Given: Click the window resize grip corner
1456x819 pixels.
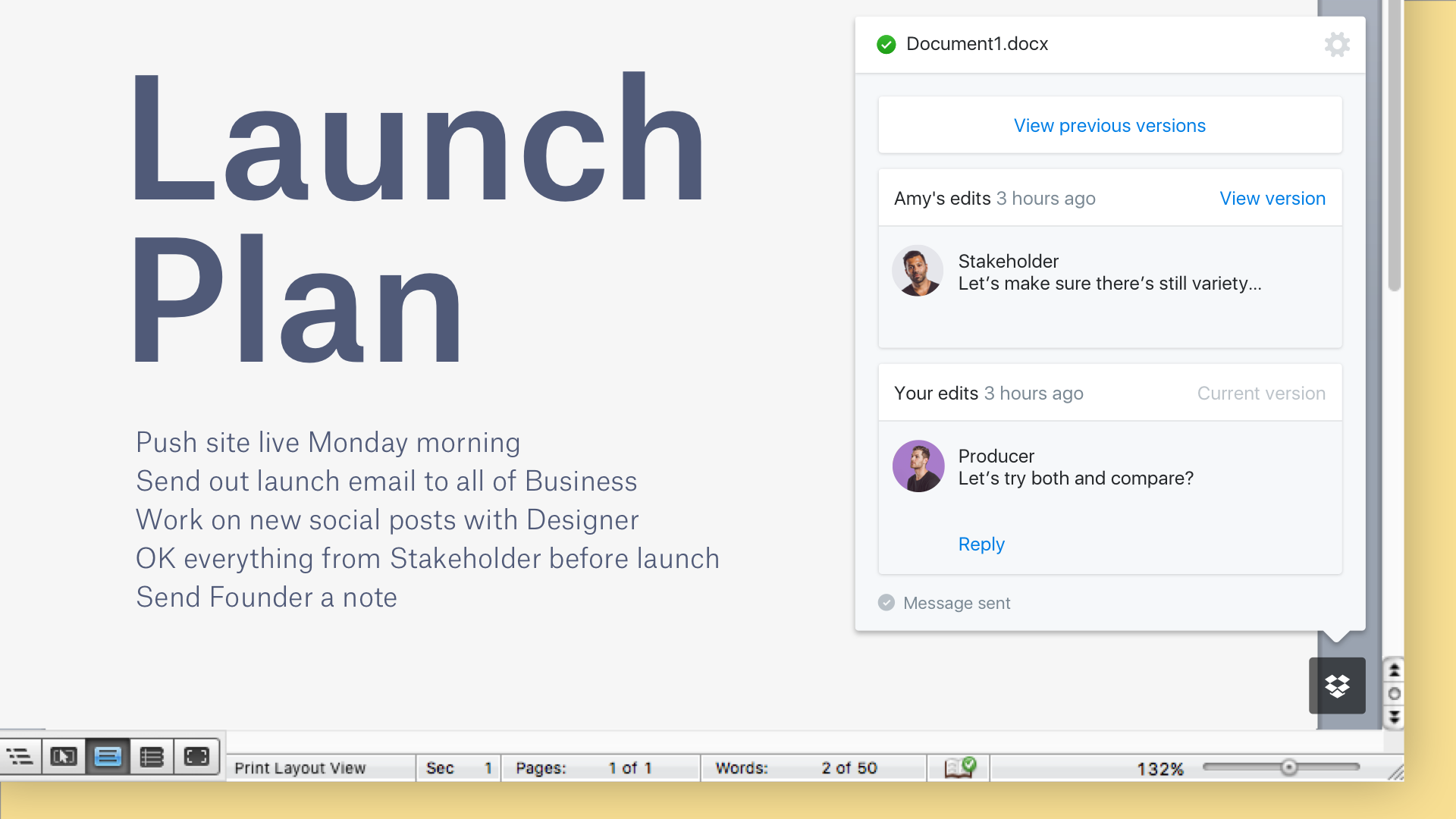Looking at the screenshot, I should point(1395,772).
